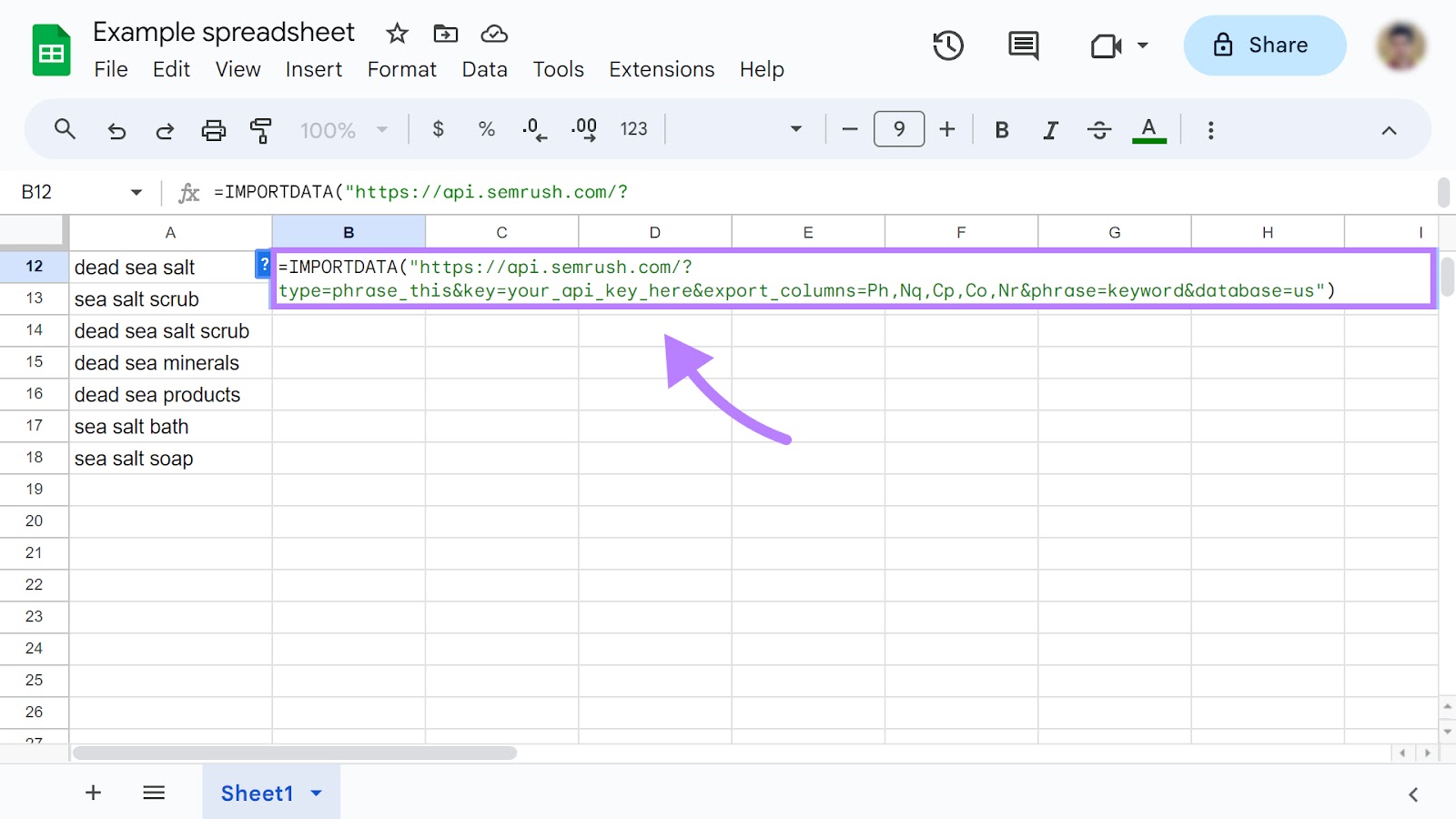Viewport: 1456px width, 819px height.
Task: Click the Share button
Action: [1264, 45]
